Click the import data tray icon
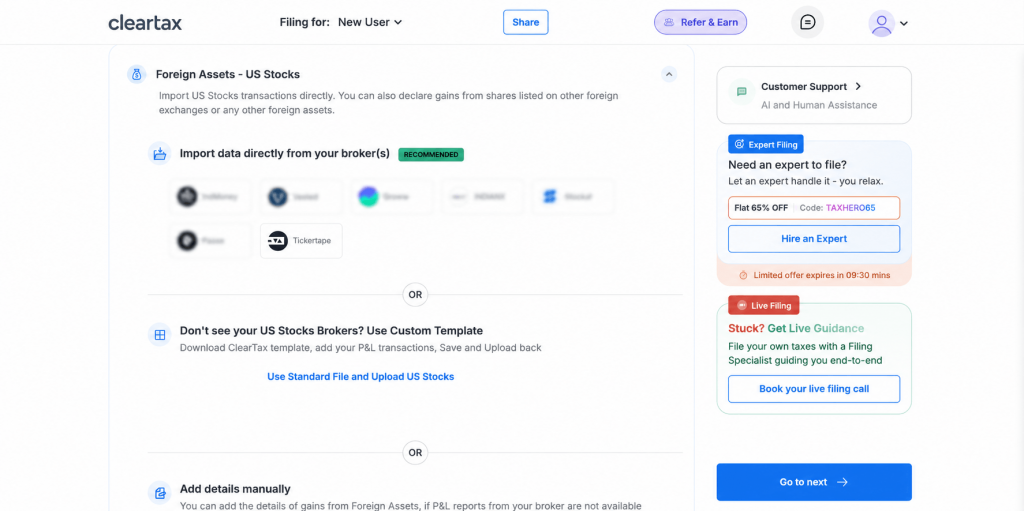This screenshot has height=511, width=1024. [159, 154]
